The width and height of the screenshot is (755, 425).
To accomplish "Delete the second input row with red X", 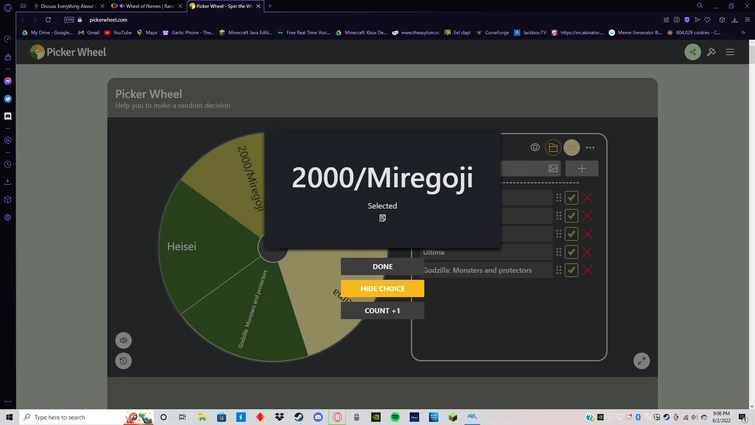I will 587,216.
